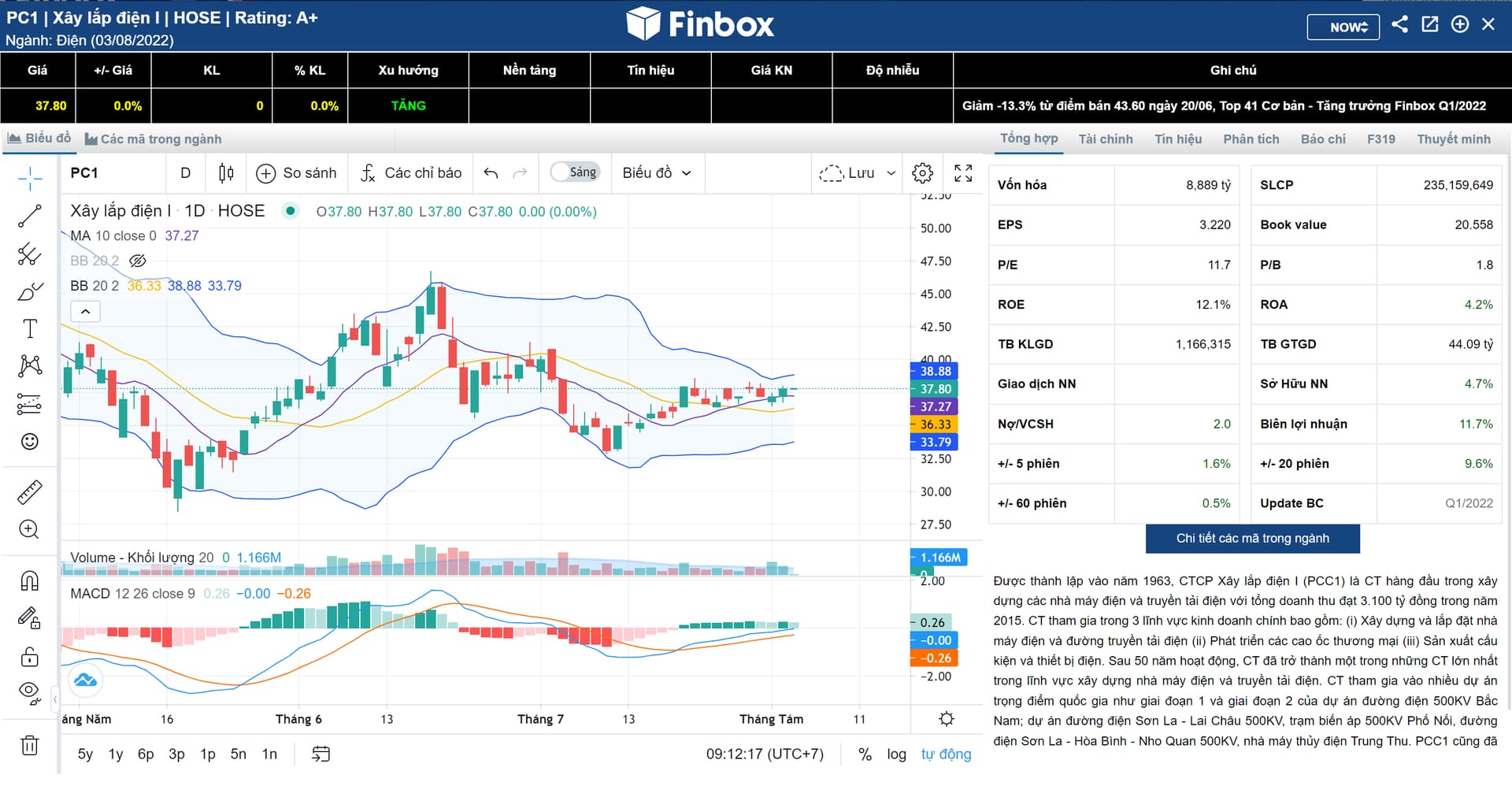Click the blue cloud chart logo
Viewport: 1512px width, 797px height.
click(85, 680)
